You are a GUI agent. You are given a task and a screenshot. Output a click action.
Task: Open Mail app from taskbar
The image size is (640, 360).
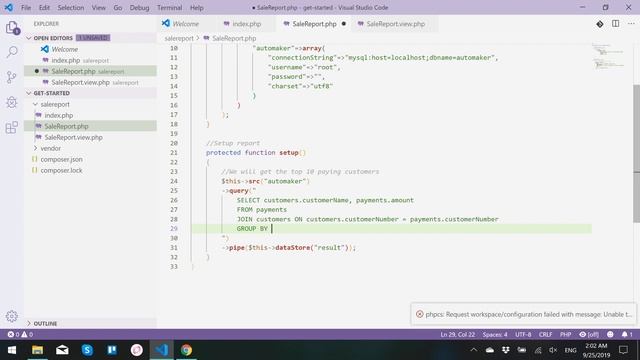coord(62,350)
